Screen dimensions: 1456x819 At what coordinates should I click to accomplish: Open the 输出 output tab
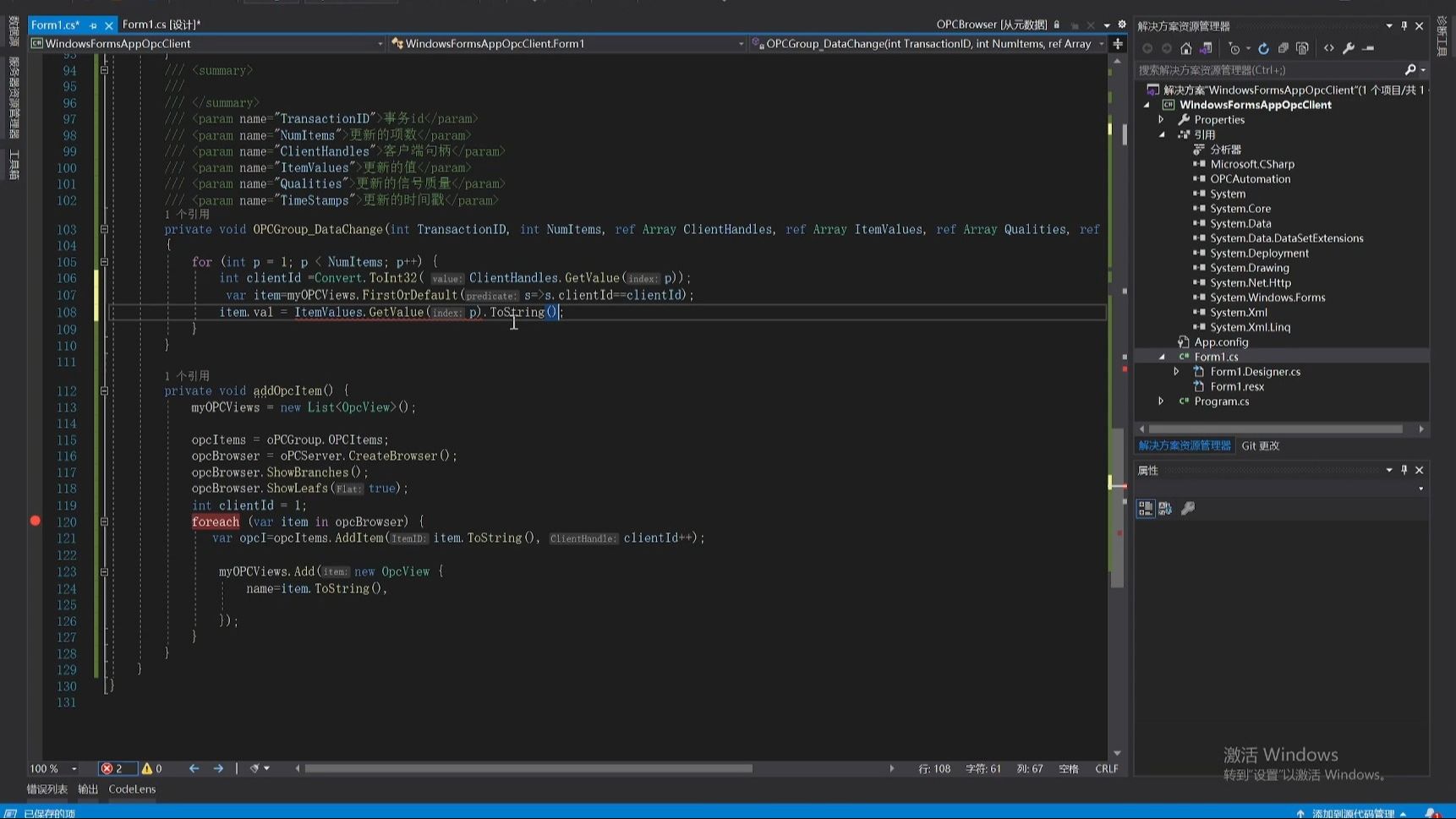click(88, 789)
